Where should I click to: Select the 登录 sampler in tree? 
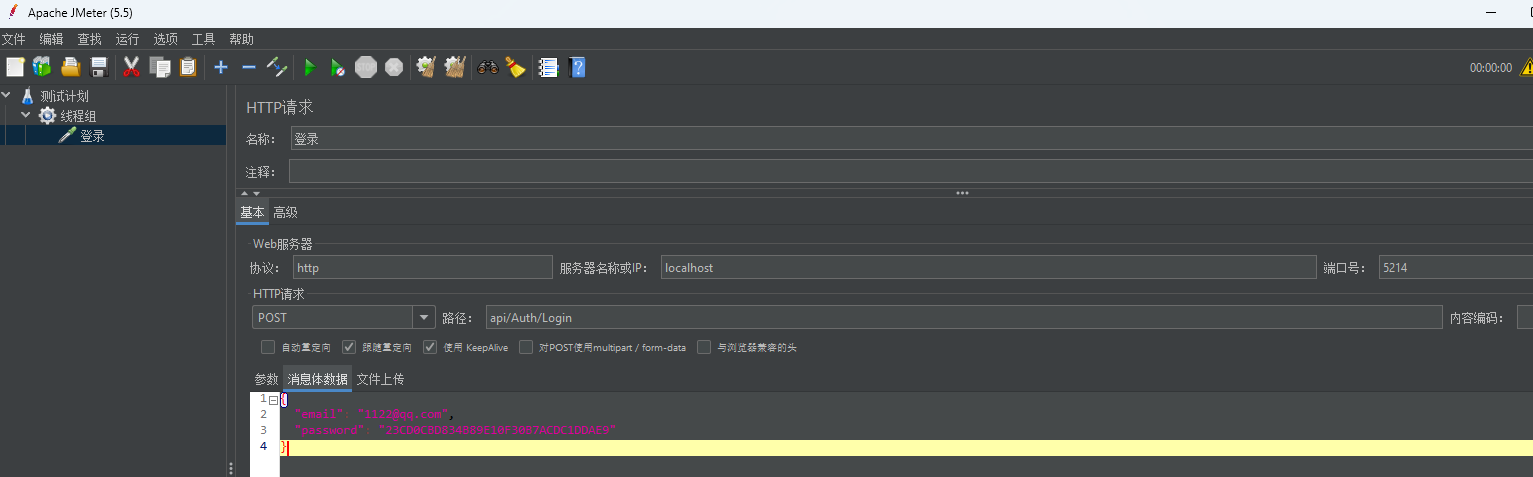92,135
